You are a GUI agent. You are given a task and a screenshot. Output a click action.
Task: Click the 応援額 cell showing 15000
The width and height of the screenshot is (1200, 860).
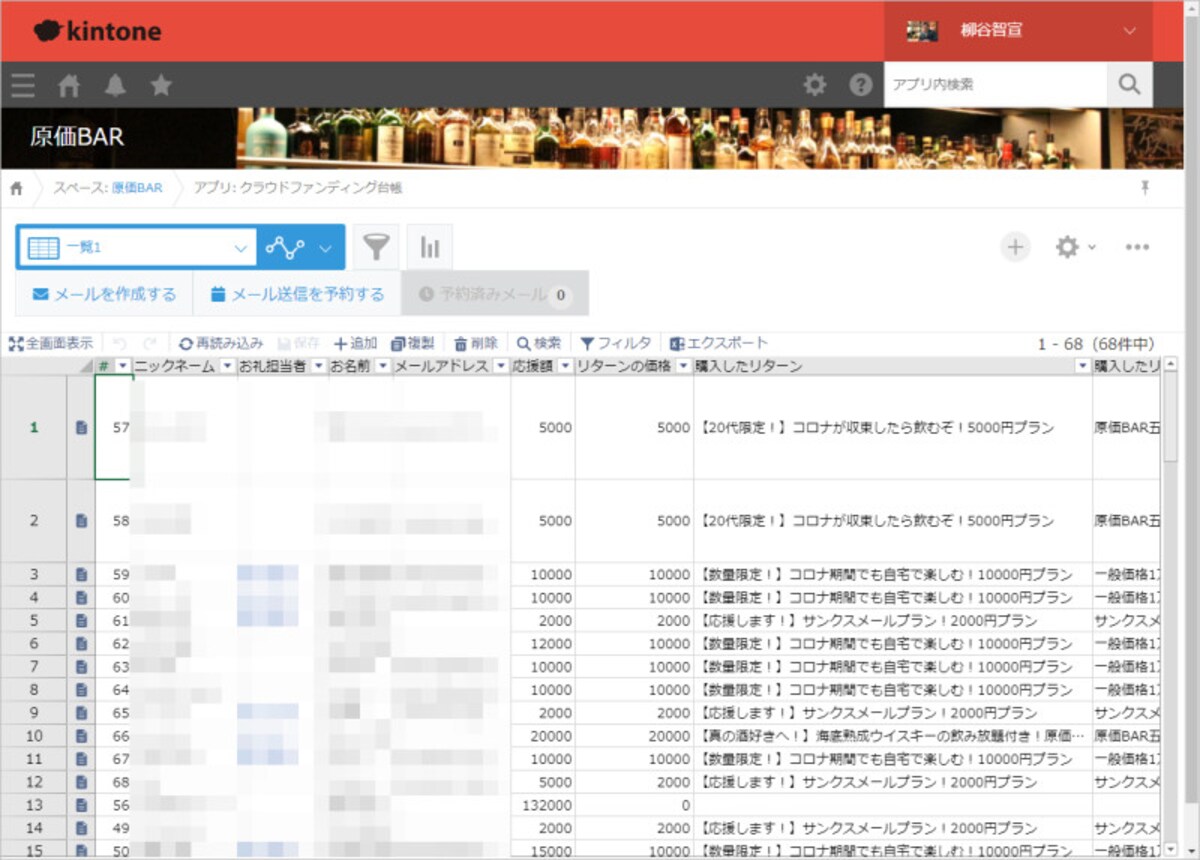point(543,850)
